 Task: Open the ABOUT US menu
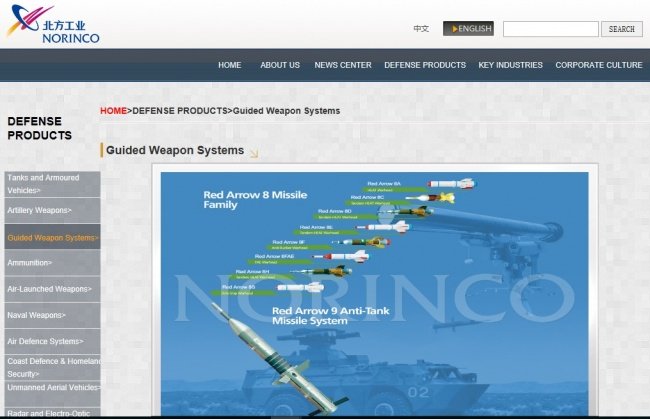(280, 65)
